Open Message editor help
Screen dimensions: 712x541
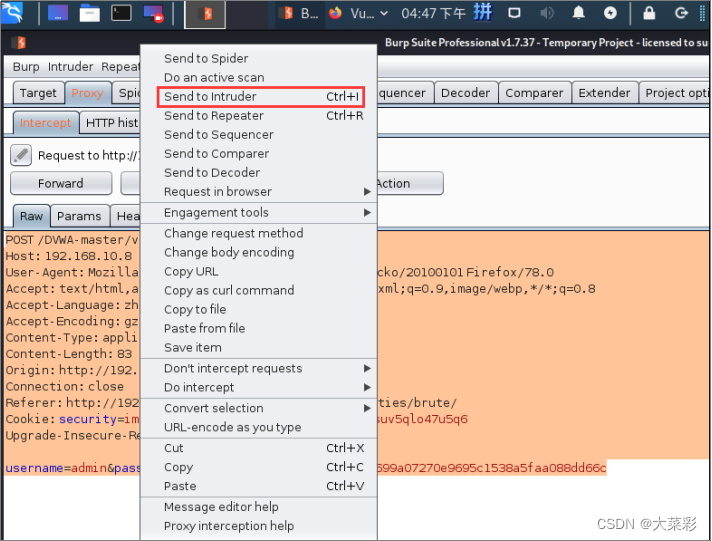pos(259,507)
